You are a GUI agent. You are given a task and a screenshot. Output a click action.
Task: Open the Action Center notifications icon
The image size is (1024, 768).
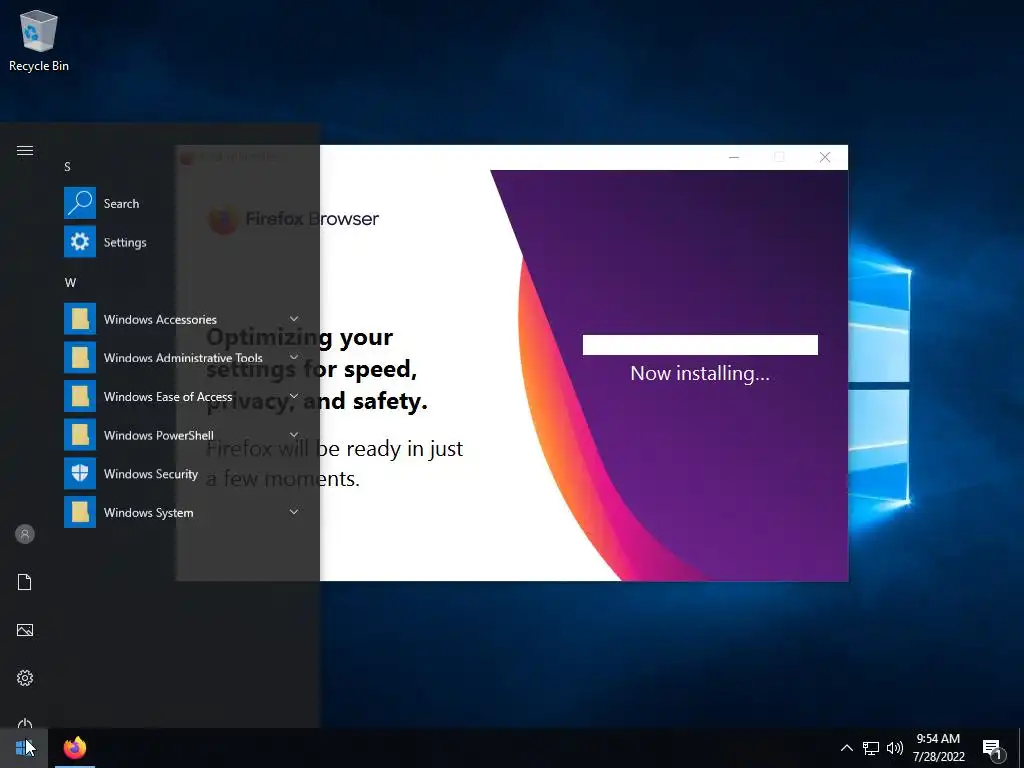coord(993,749)
